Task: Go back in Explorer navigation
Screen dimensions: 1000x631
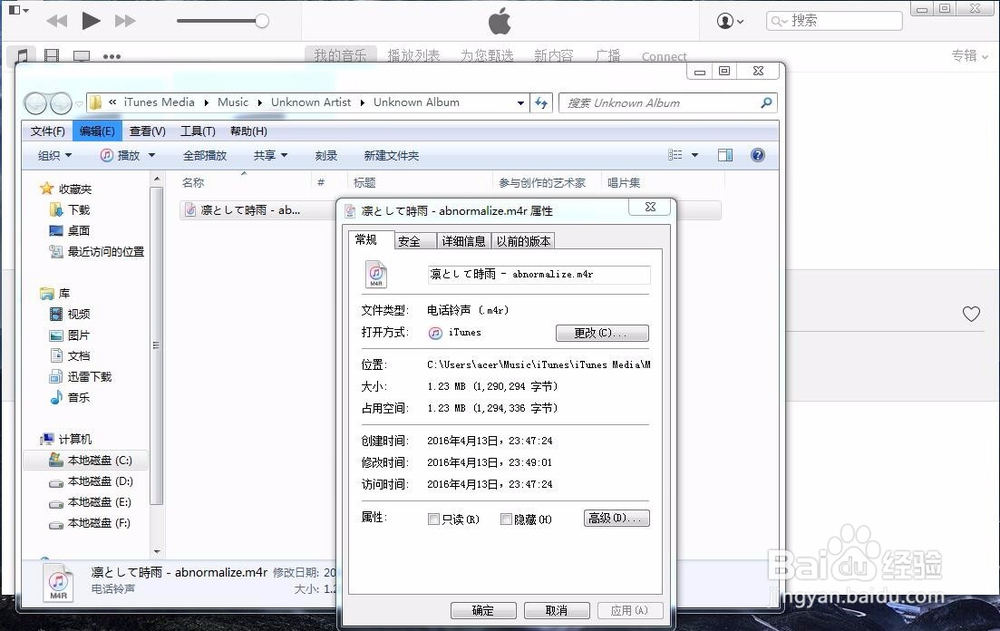Action: (36, 103)
